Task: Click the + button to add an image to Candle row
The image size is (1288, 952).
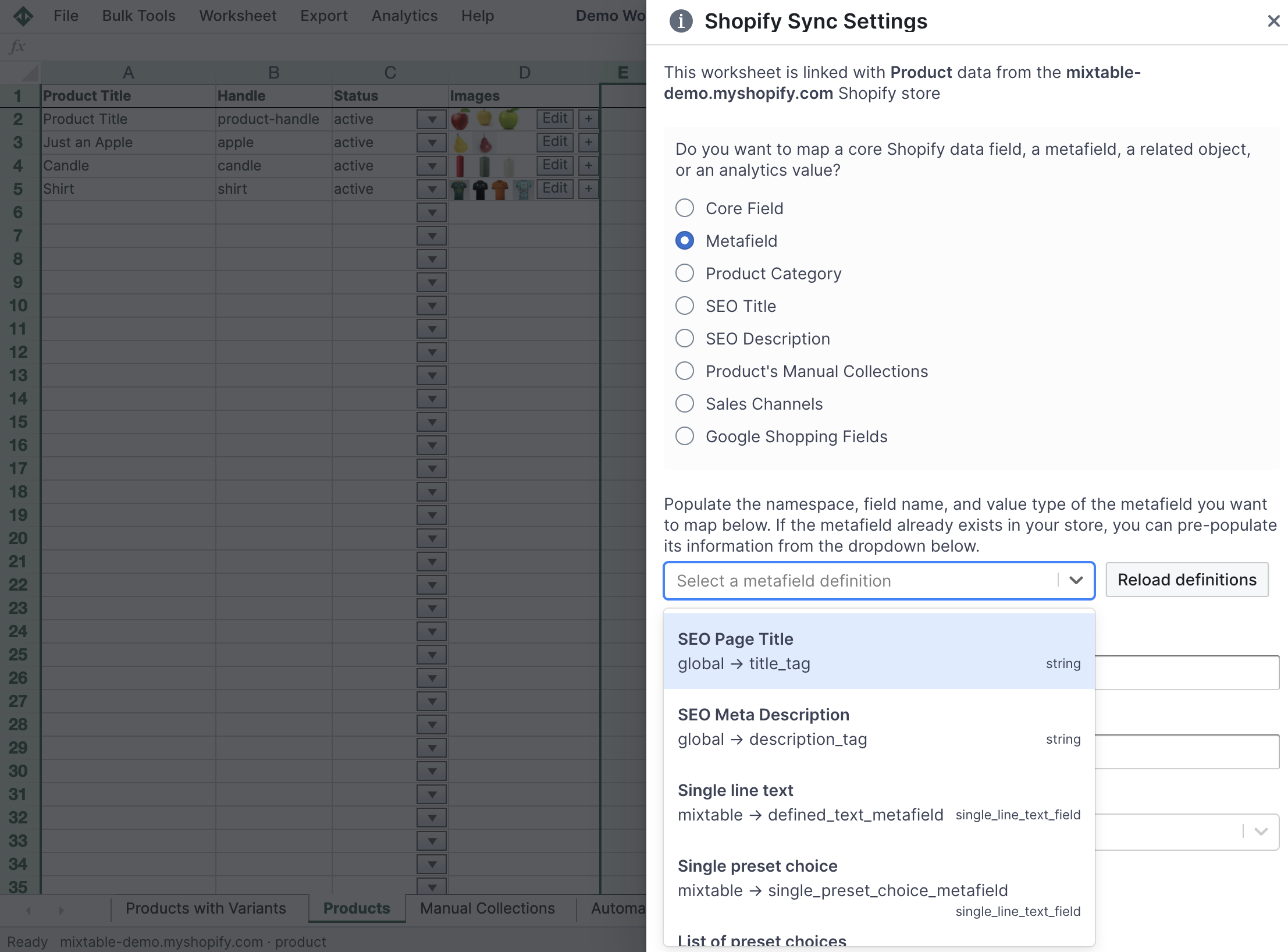Action: 588,165
